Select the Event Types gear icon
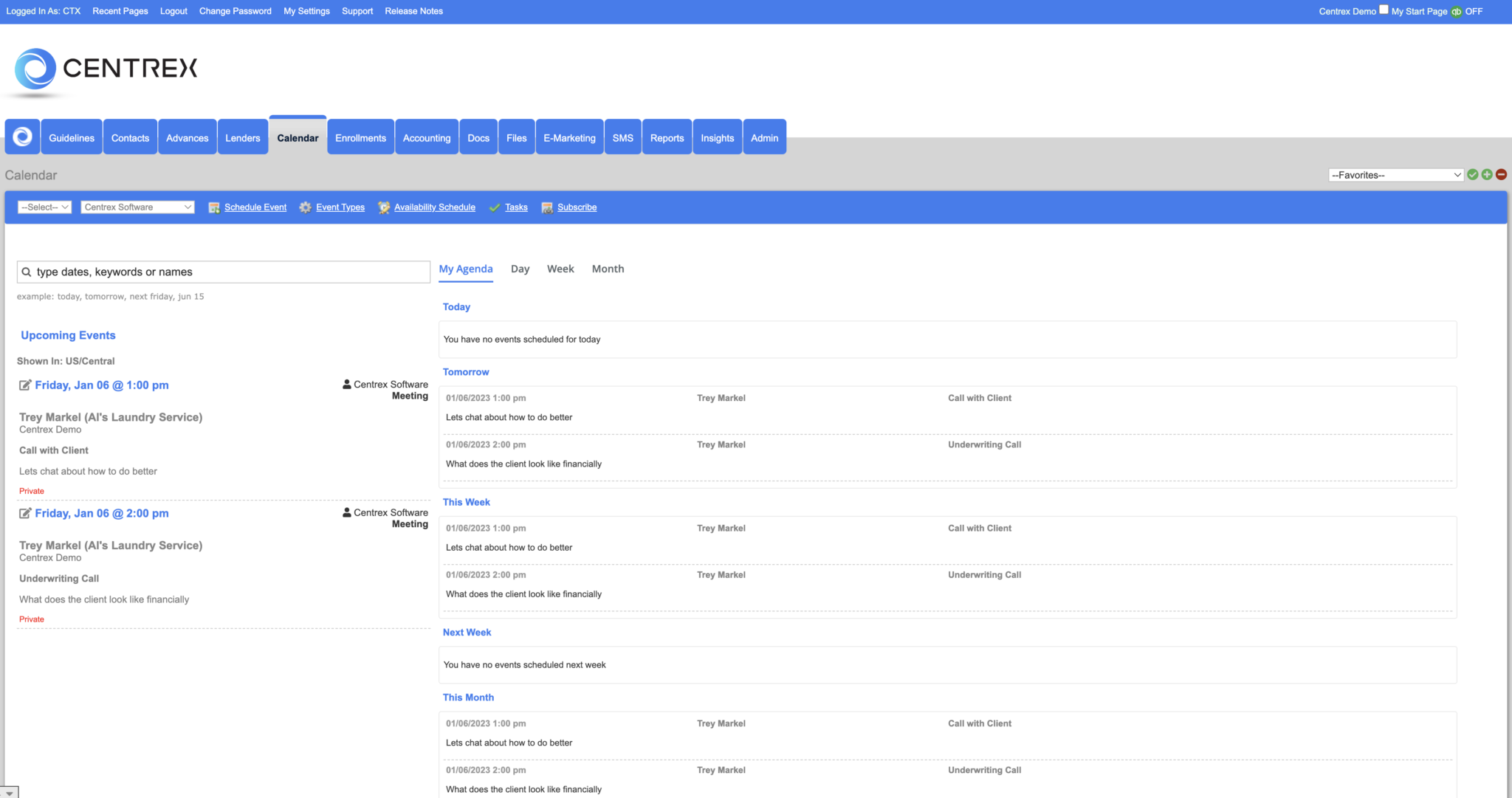Image resolution: width=1512 pixels, height=798 pixels. [305, 207]
